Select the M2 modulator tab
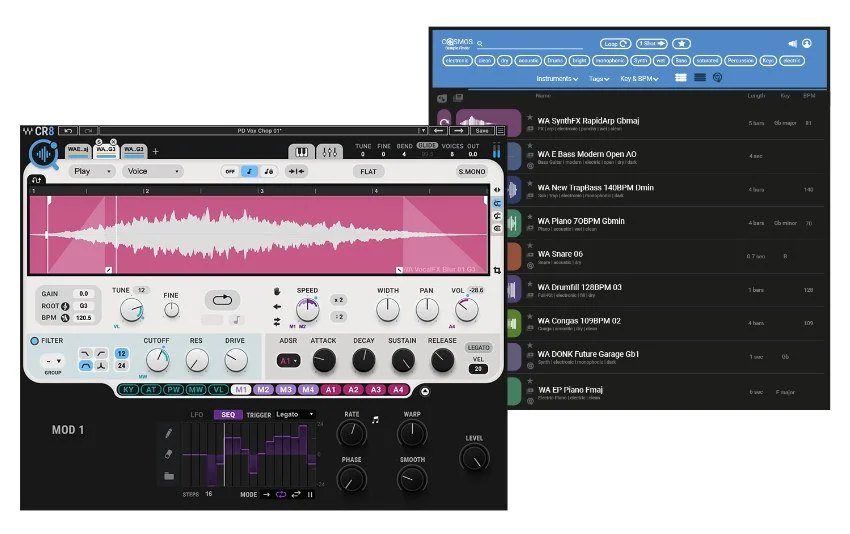 click(263, 389)
